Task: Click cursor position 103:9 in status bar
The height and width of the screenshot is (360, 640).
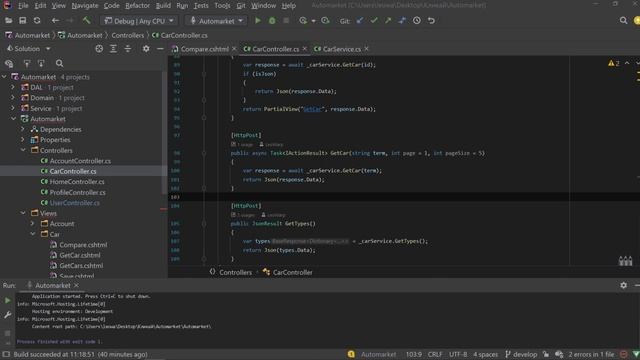Action: pos(413,354)
